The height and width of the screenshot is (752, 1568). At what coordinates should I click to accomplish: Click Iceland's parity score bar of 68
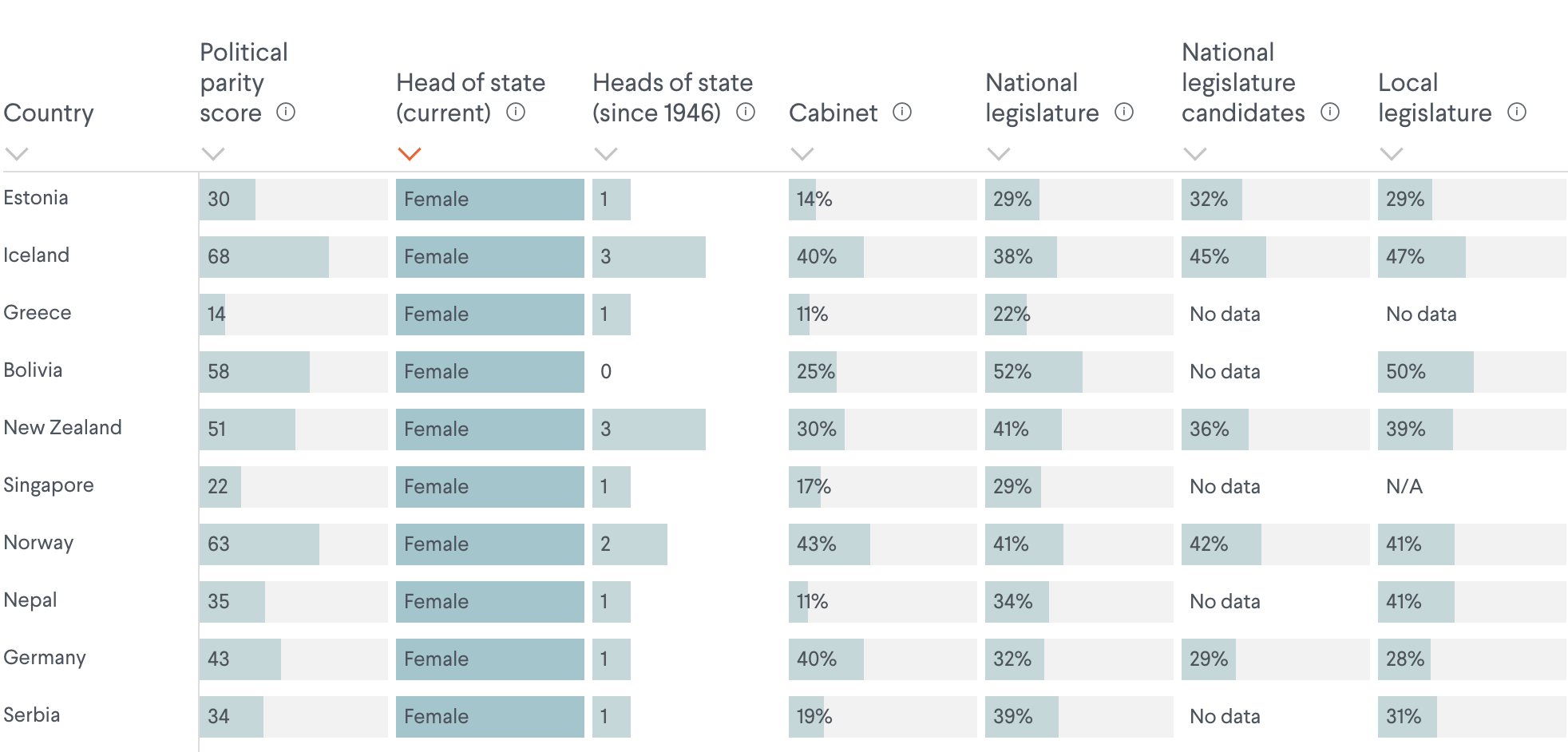[x=263, y=257]
